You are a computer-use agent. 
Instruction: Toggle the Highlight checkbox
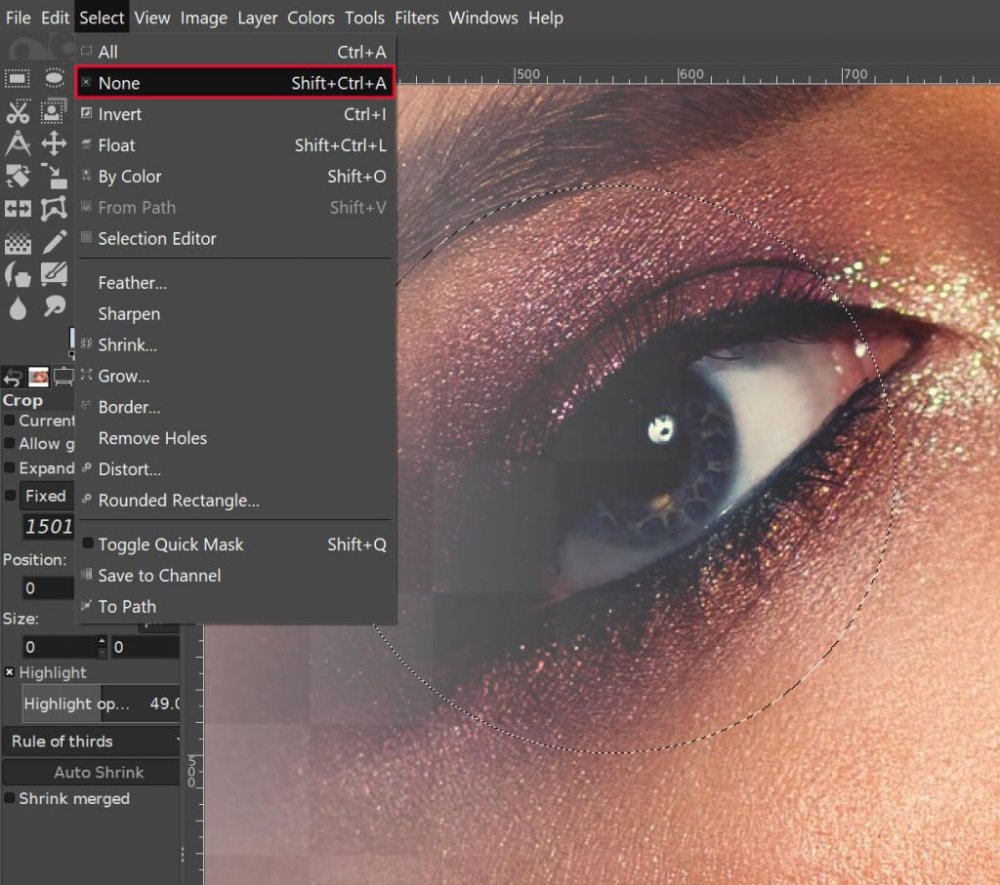pyautogui.click(x=10, y=673)
